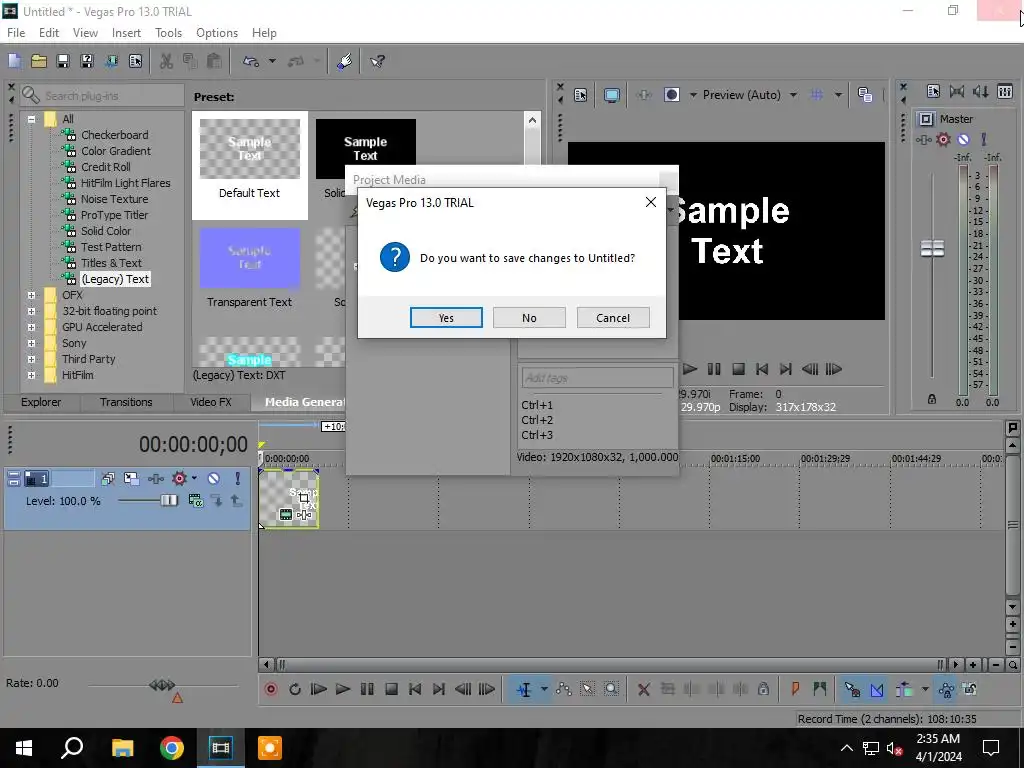This screenshot has width=1024, height=768.
Task: Toggle Lock Envelopes to Events
Action: click(x=945, y=689)
